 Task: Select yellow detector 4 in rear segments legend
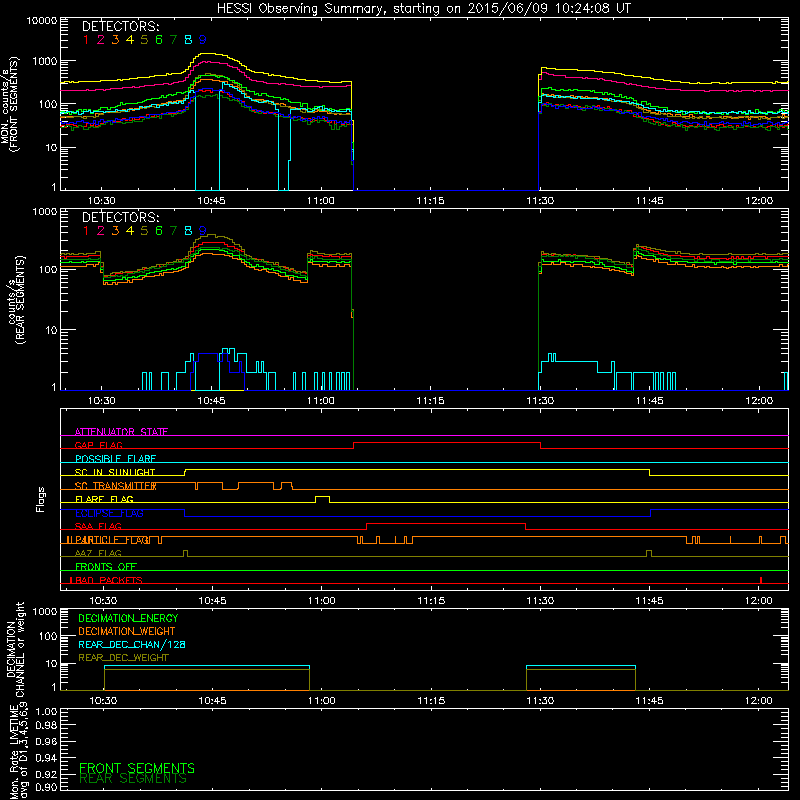click(130, 231)
